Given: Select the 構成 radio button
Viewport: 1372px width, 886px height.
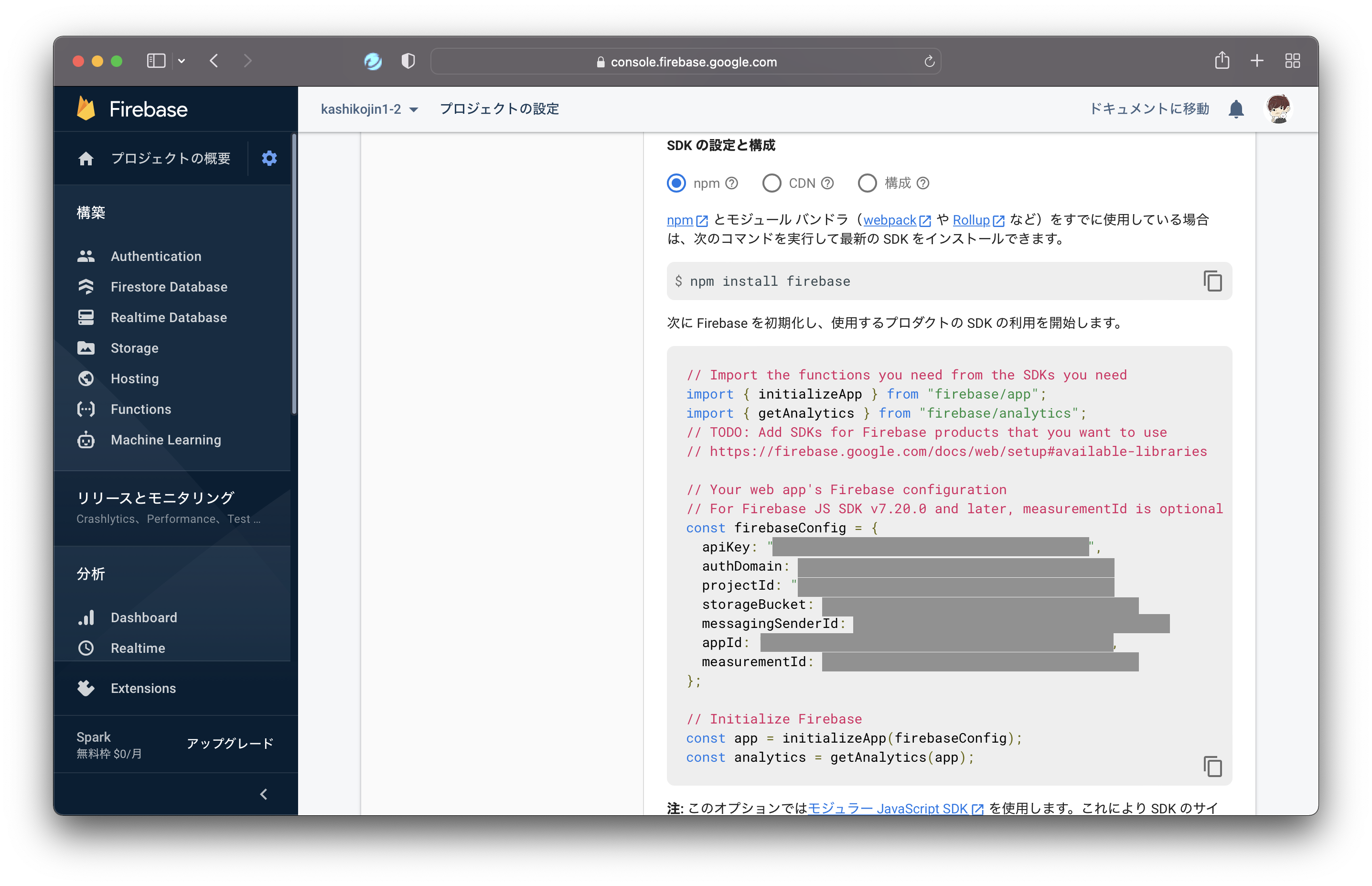Looking at the screenshot, I should click(x=867, y=183).
